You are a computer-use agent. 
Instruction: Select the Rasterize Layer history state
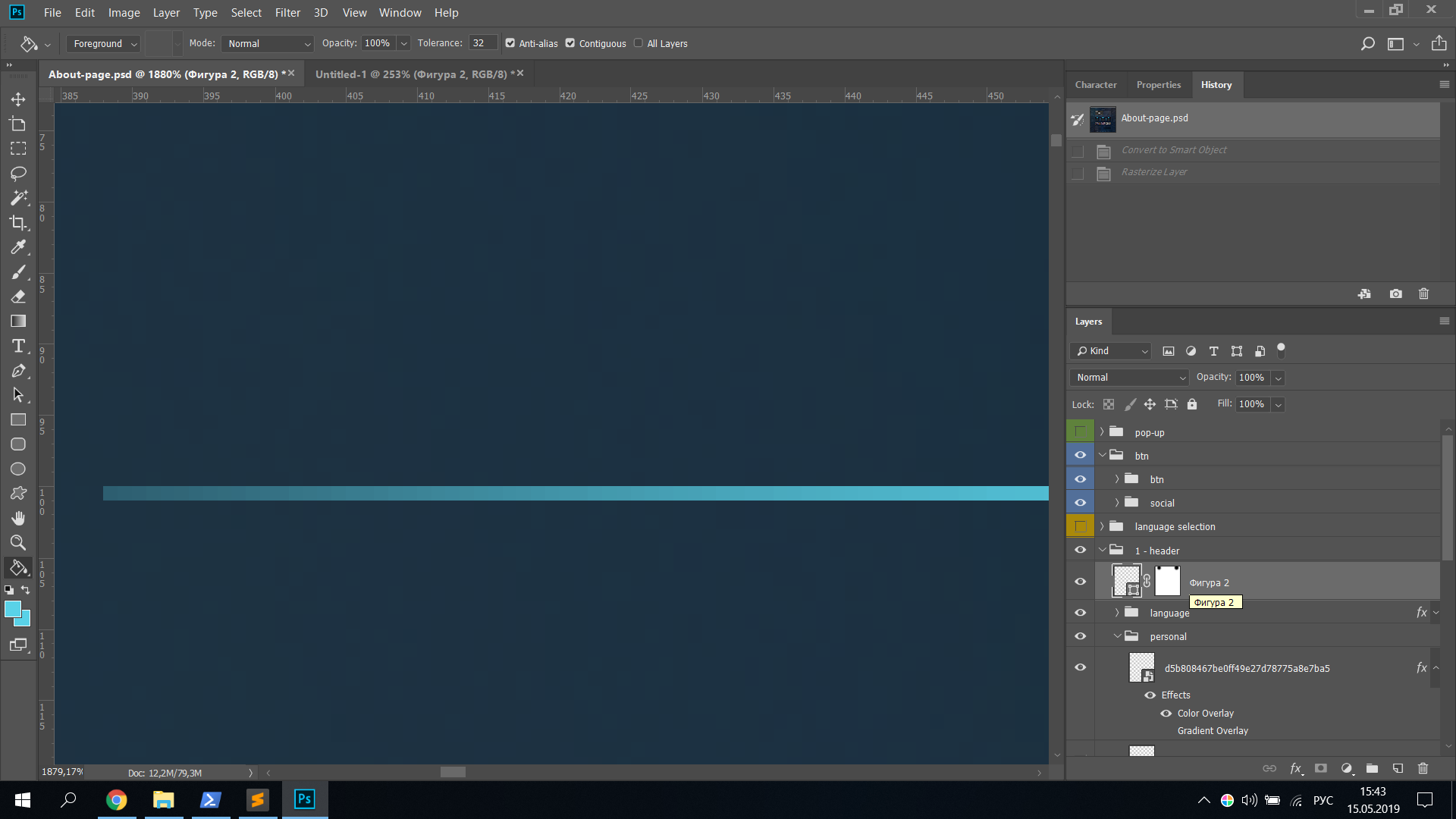tap(1254, 173)
